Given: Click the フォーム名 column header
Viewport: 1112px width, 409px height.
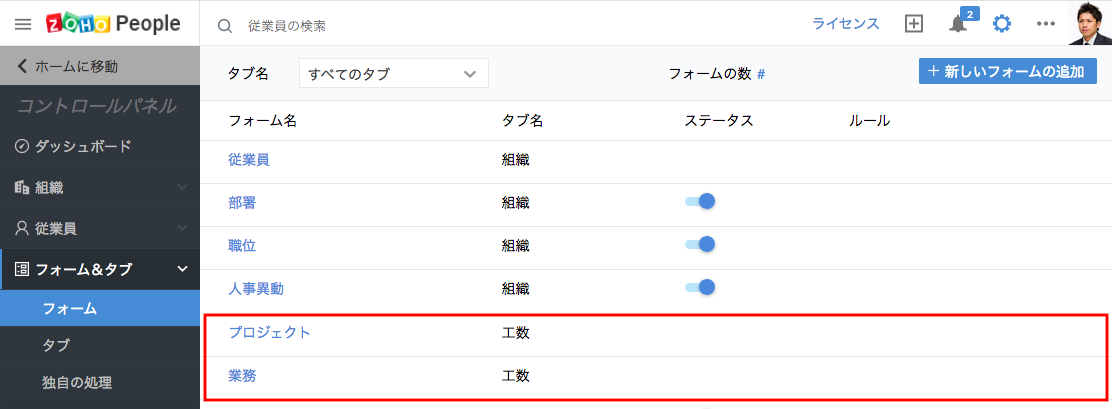Looking at the screenshot, I should (x=262, y=121).
